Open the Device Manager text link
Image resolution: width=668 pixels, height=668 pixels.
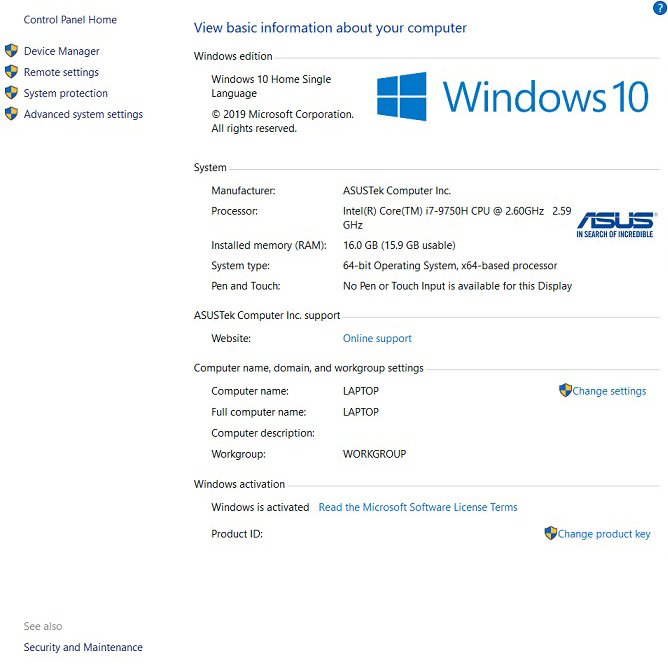click(x=62, y=51)
